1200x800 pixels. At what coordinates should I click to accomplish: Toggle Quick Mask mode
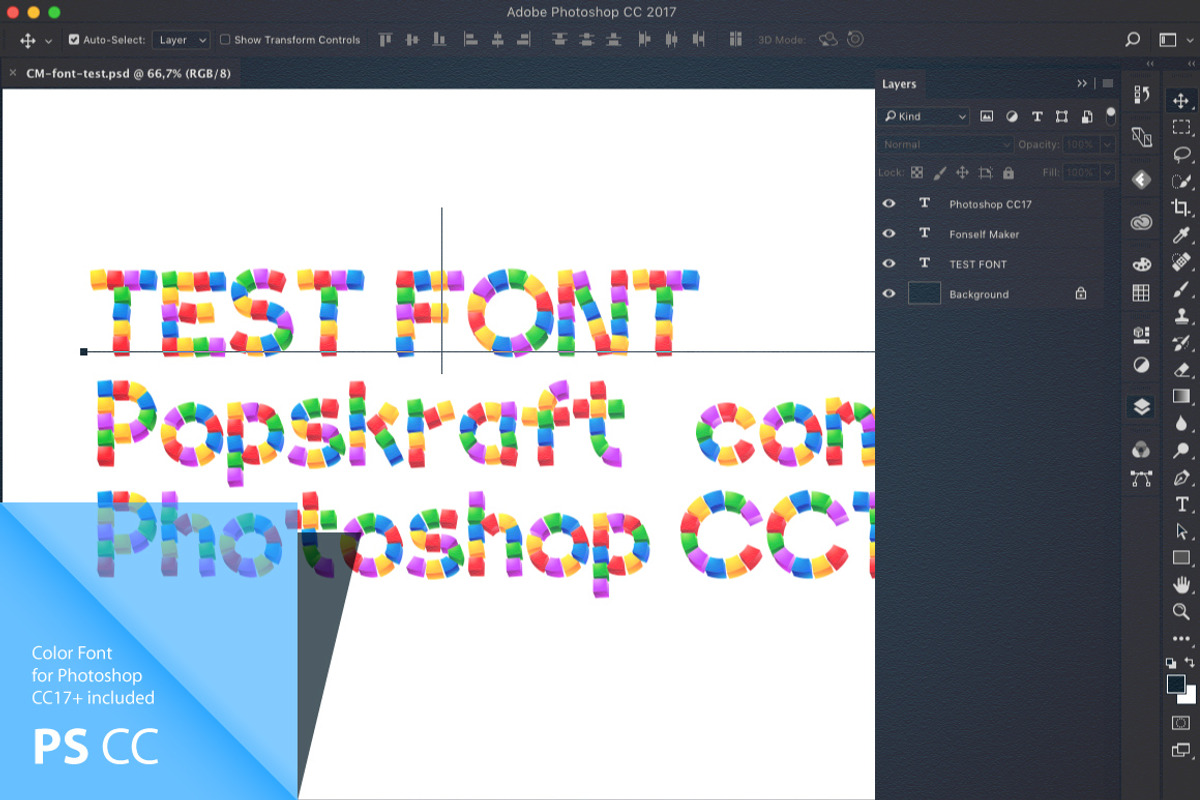pos(1181,723)
